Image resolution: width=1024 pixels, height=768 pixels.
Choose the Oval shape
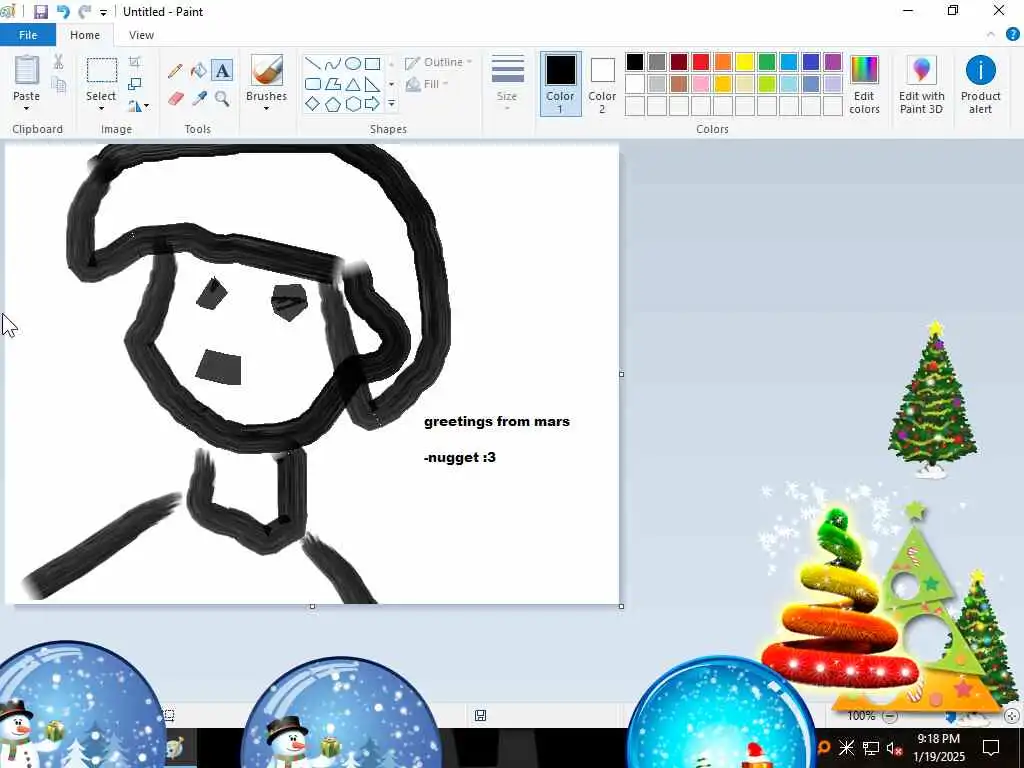pos(353,63)
